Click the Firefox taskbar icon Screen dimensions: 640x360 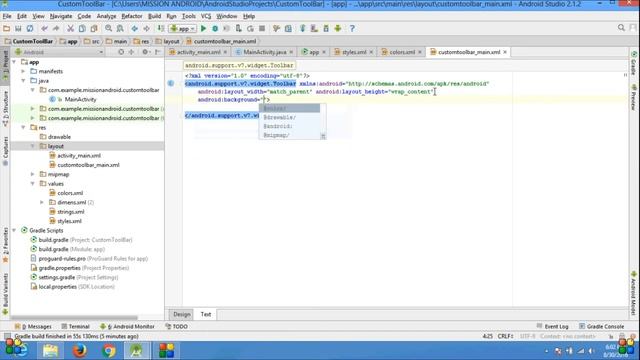(x=80, y=351)
